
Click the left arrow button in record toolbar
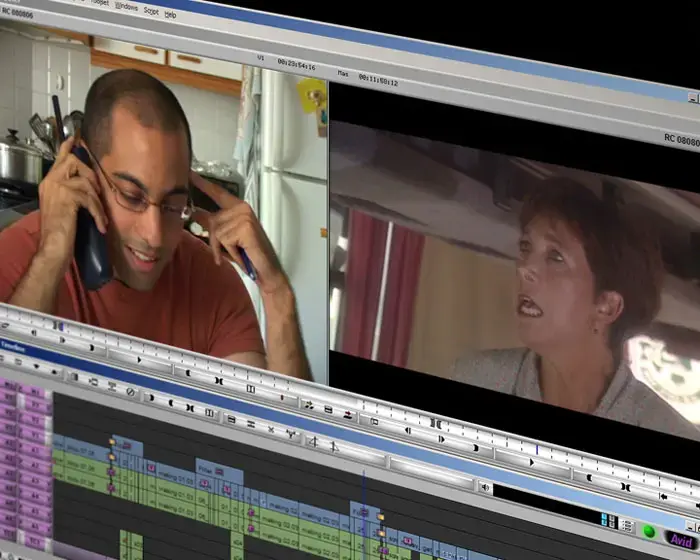click(x=663, y=497)
